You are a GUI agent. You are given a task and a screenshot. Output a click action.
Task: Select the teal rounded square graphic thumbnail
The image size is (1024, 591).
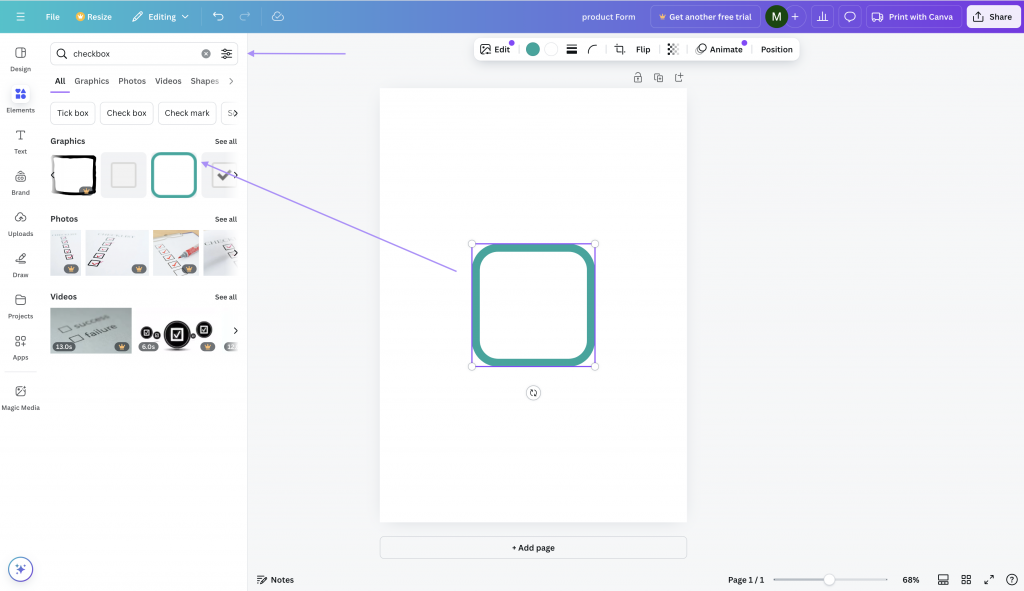173,175
